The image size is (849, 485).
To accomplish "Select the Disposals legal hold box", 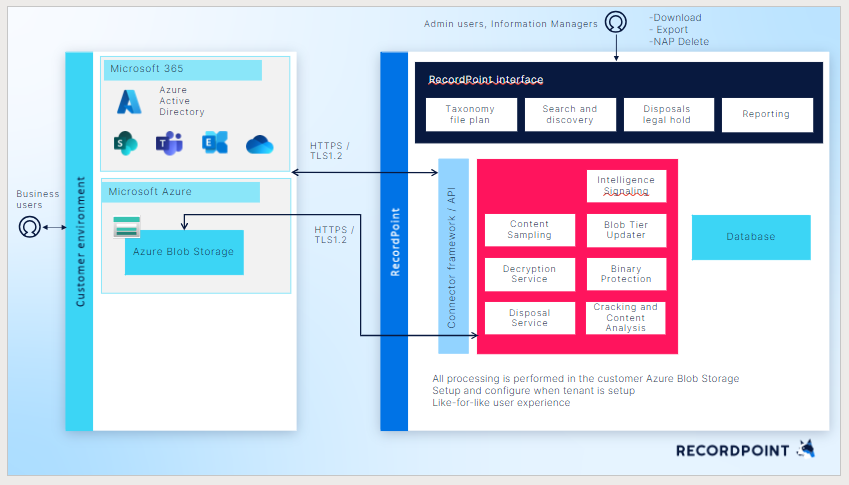I will click(669, 114).
